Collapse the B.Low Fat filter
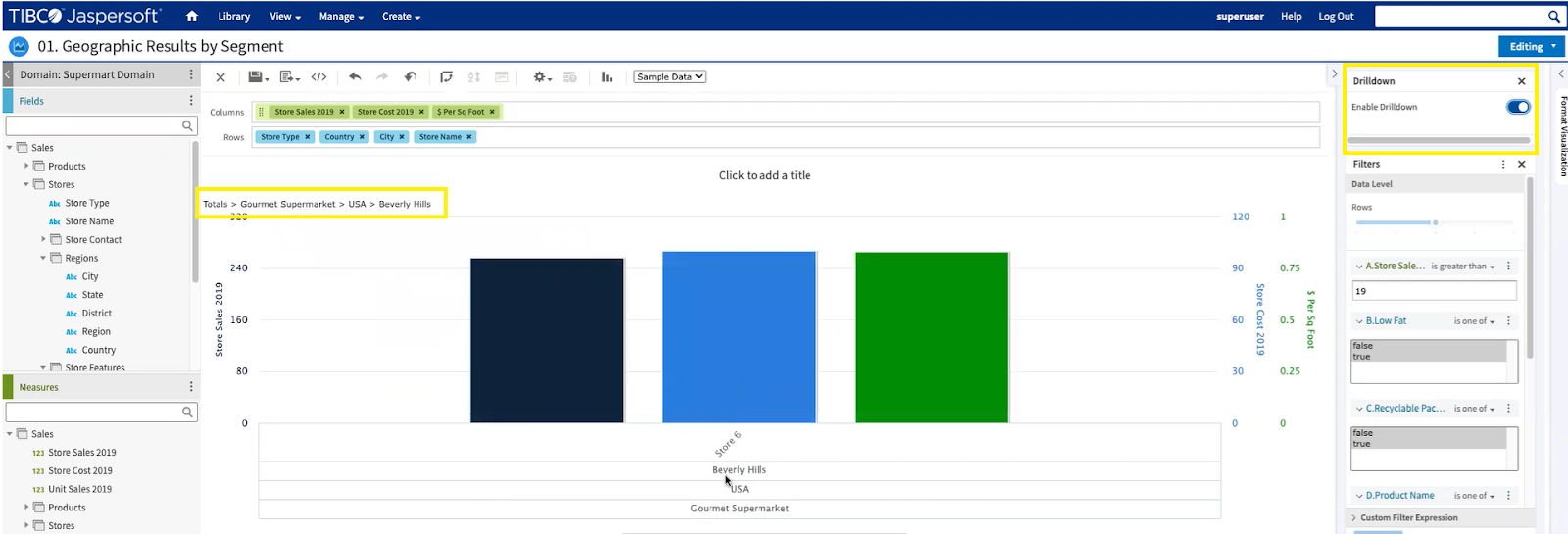The height and width of the screenshot is (534, 1568). tap(1359, 321)
